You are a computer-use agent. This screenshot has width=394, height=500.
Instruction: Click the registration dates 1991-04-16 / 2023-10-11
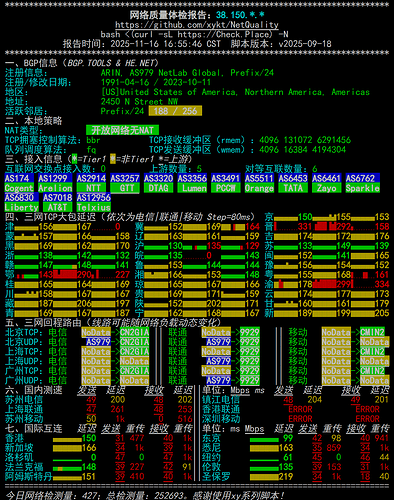(x=156, y=82)
